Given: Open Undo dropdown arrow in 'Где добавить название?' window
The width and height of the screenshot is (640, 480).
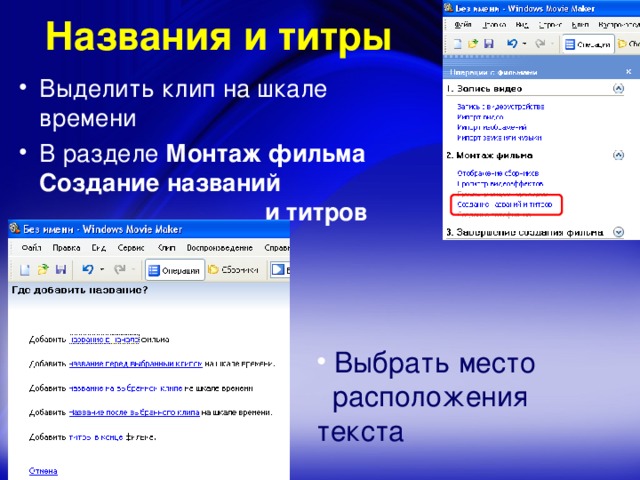Looking at the screenshot, I should pyautogui.click(x=102, y=269).
